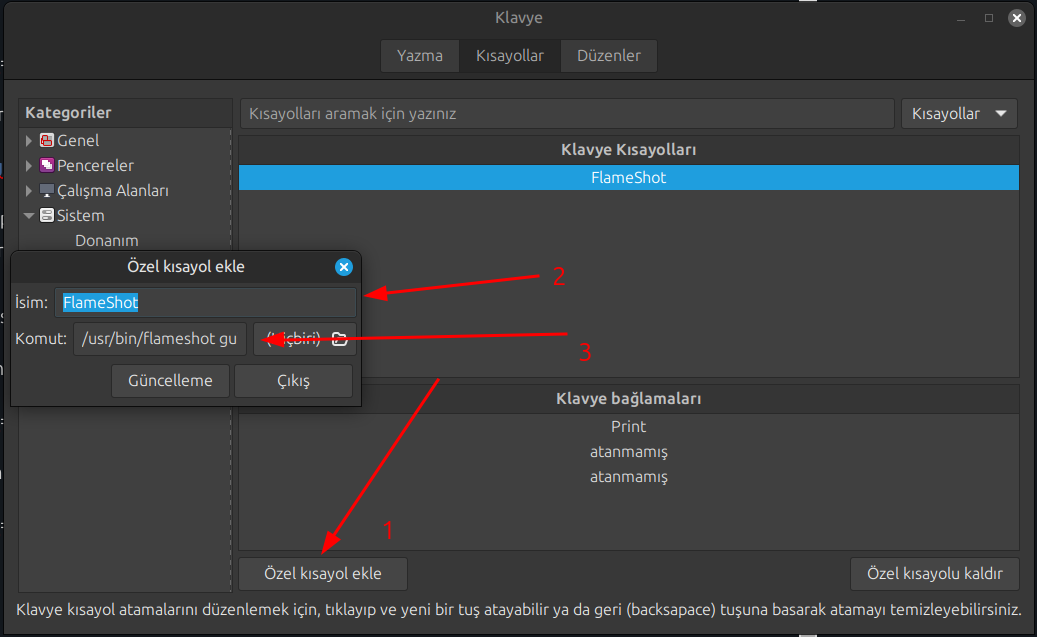The image size is (1037, 637).
Task: Switch to the Yazma tab
Action: point(419,56)
